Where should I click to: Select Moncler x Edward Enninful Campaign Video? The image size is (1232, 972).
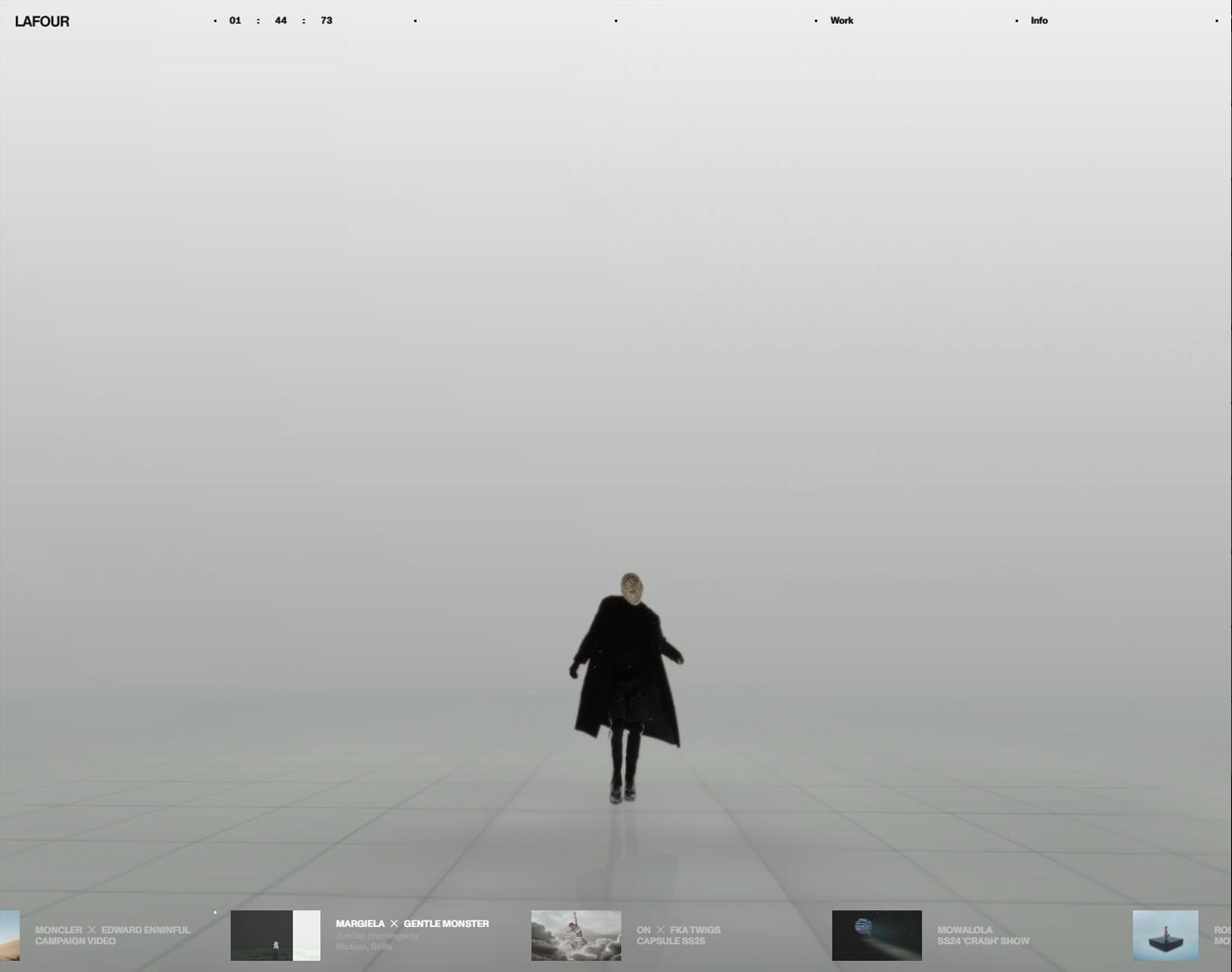(x=112, y=935)
